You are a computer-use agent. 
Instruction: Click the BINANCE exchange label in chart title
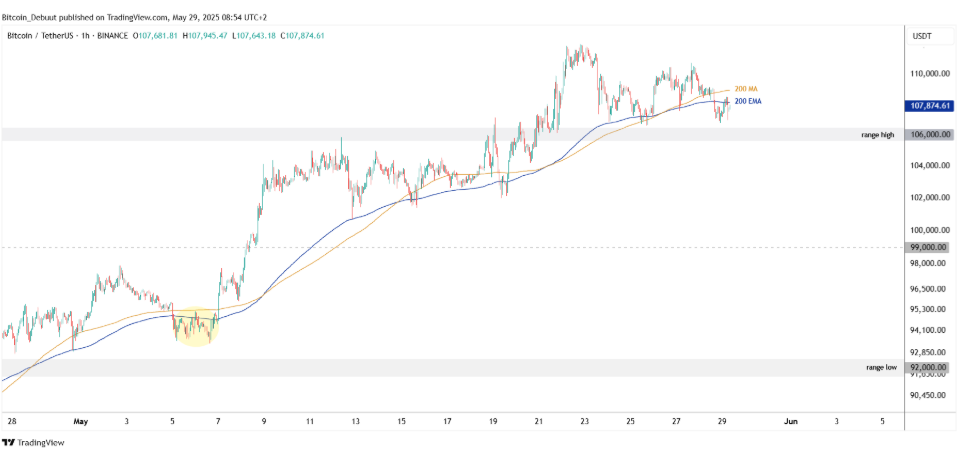pyautogui.click(x=113, y=36)
